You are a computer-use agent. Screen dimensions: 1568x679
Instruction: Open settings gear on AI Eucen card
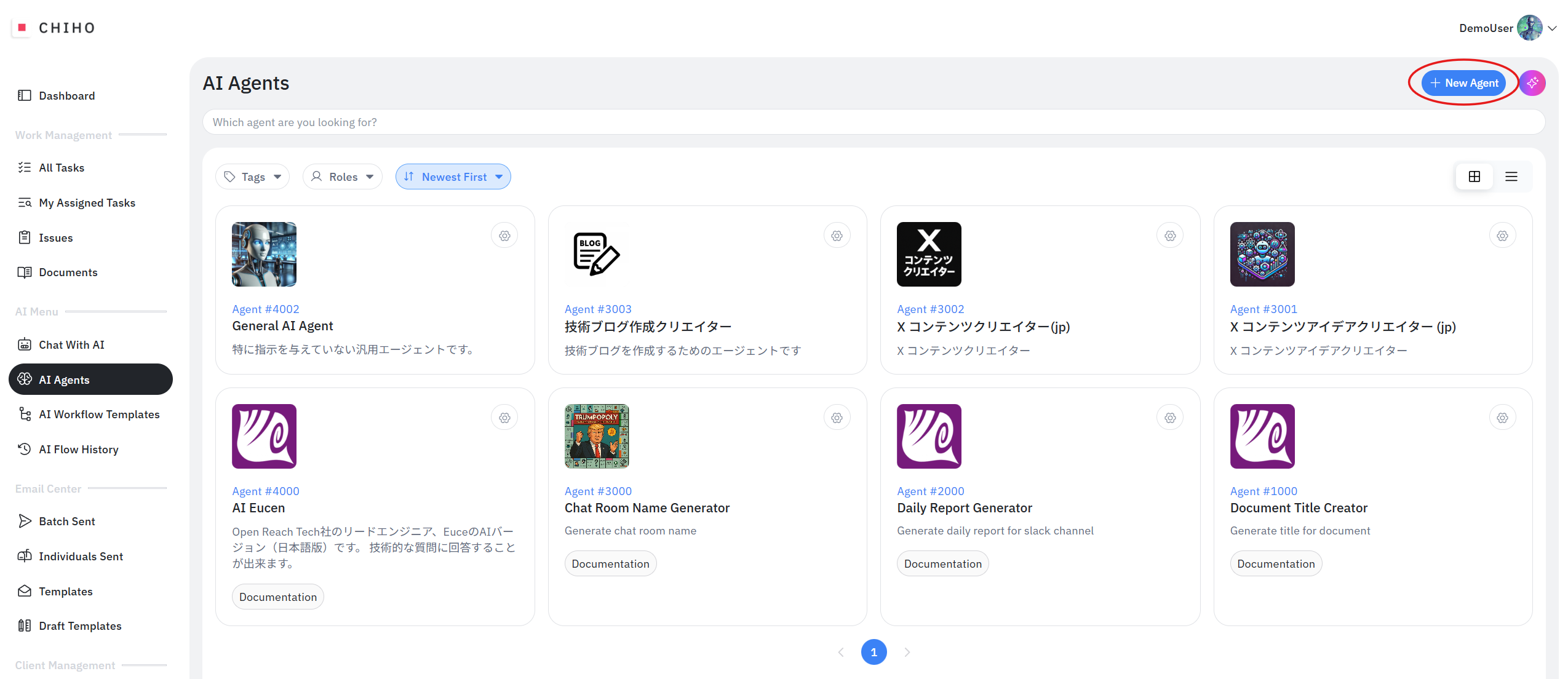(504, 418)
